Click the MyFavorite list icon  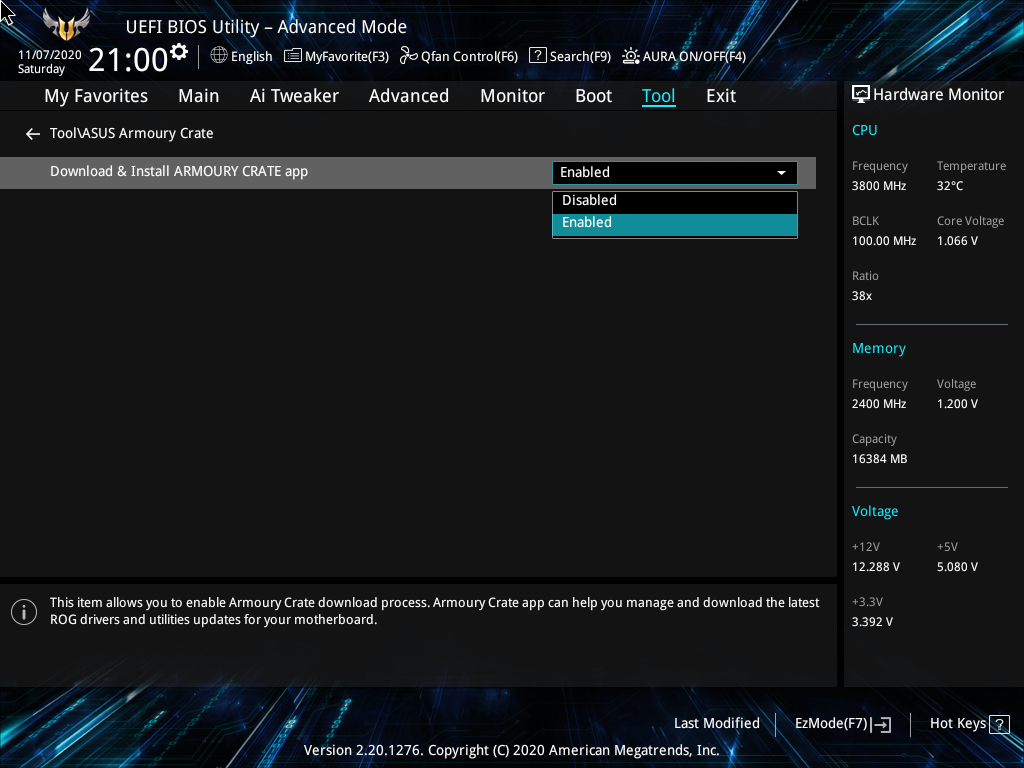[293, 56]
